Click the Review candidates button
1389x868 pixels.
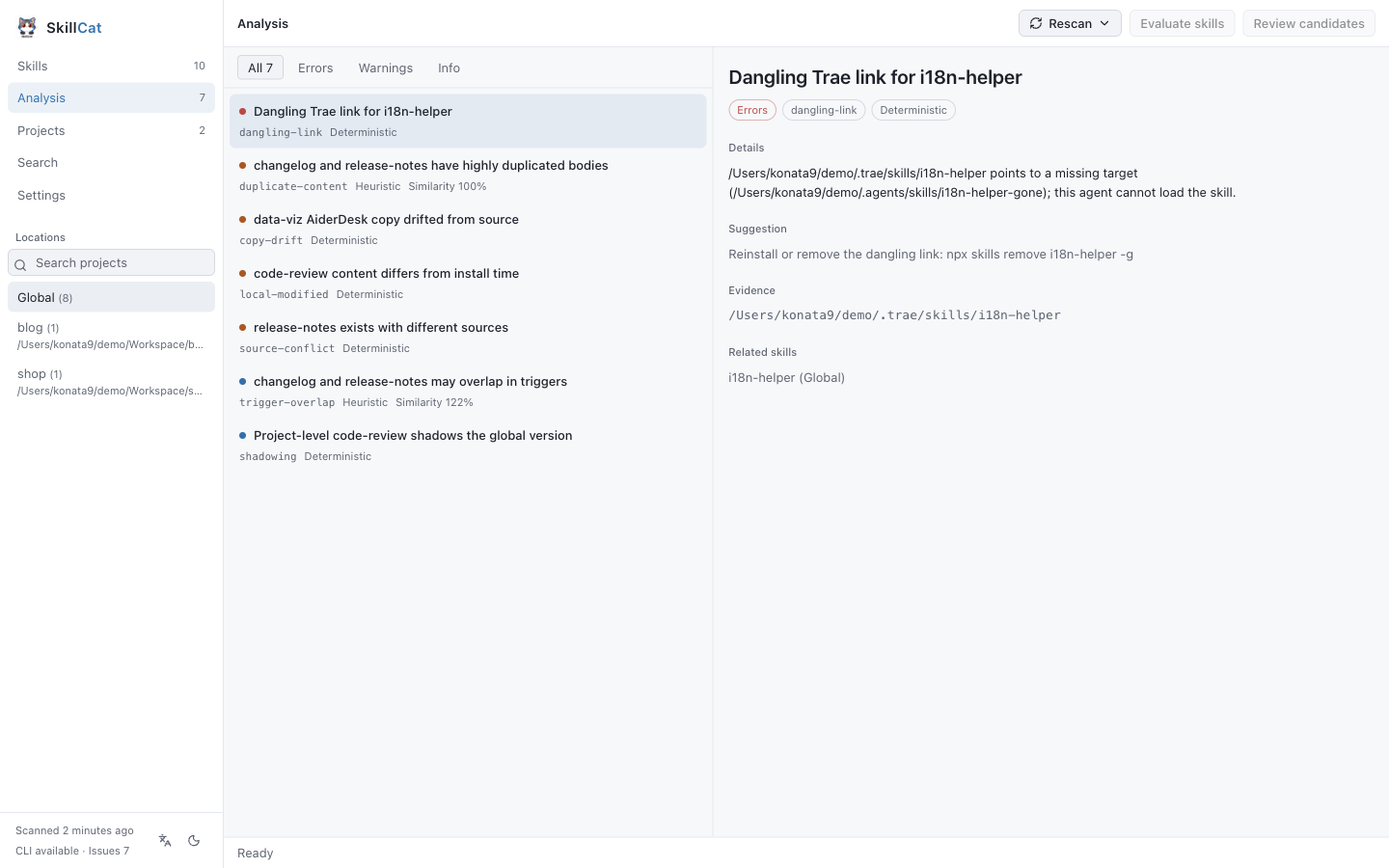click(1309, 23)
